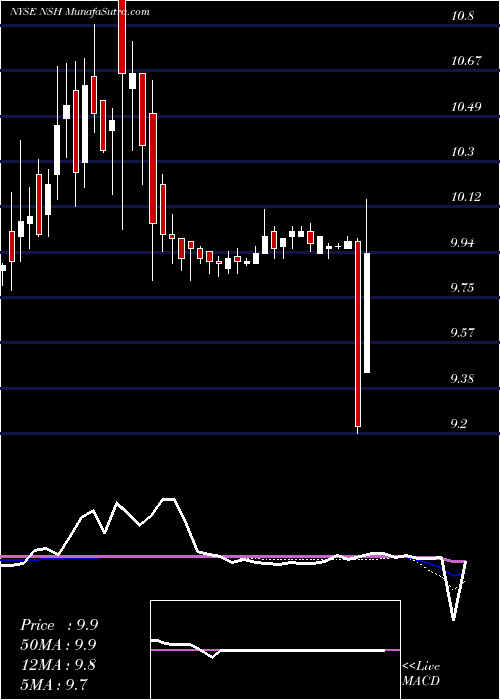Click the 5MA : 9.7 readout
The height and width of the screenshot is (700, 500).
pos(54,684)
